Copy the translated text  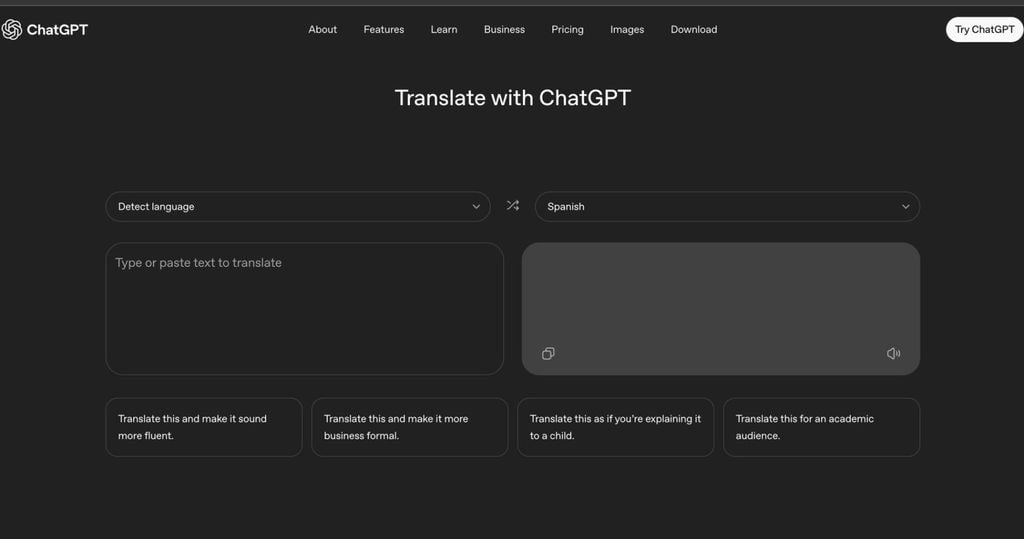(548, 353)
